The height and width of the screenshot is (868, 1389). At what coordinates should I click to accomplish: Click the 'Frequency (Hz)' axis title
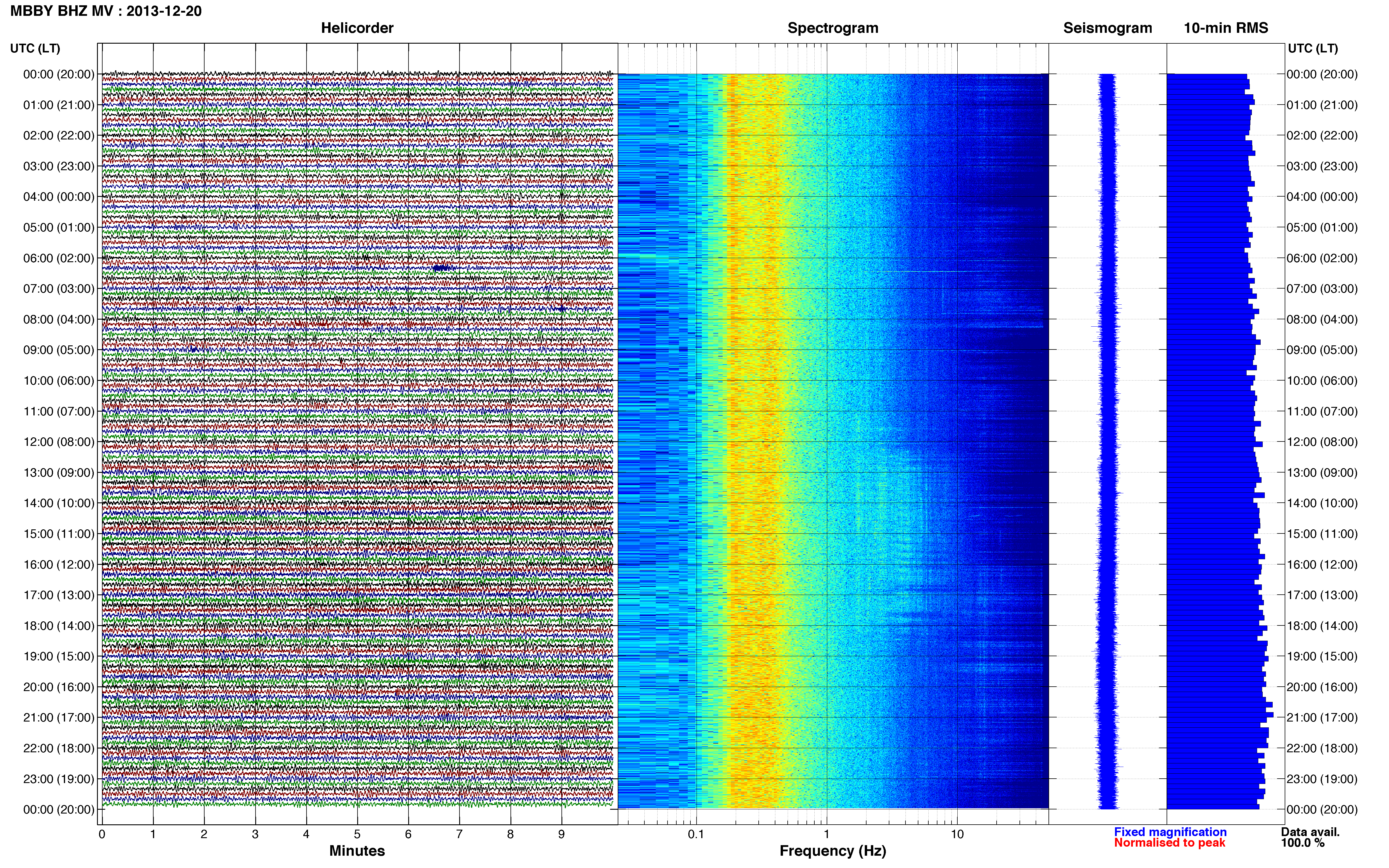(x=833, y=851)
